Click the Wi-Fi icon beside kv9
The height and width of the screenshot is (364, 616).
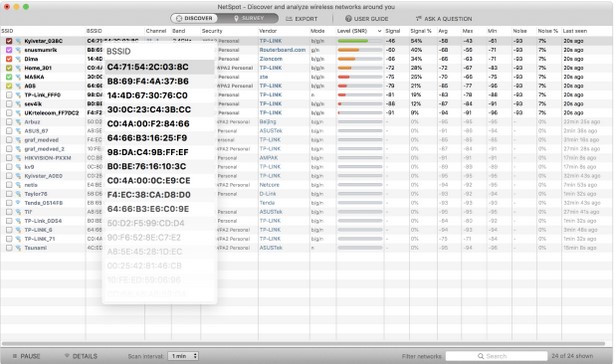point(18,167)
